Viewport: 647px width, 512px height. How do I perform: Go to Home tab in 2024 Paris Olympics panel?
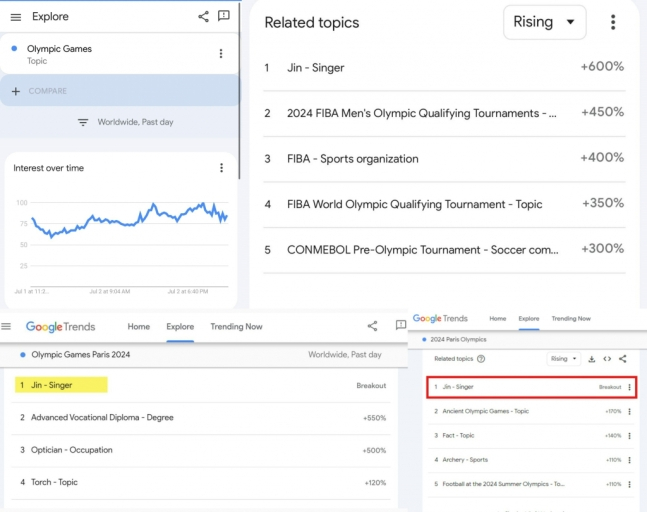pos(497,319)
